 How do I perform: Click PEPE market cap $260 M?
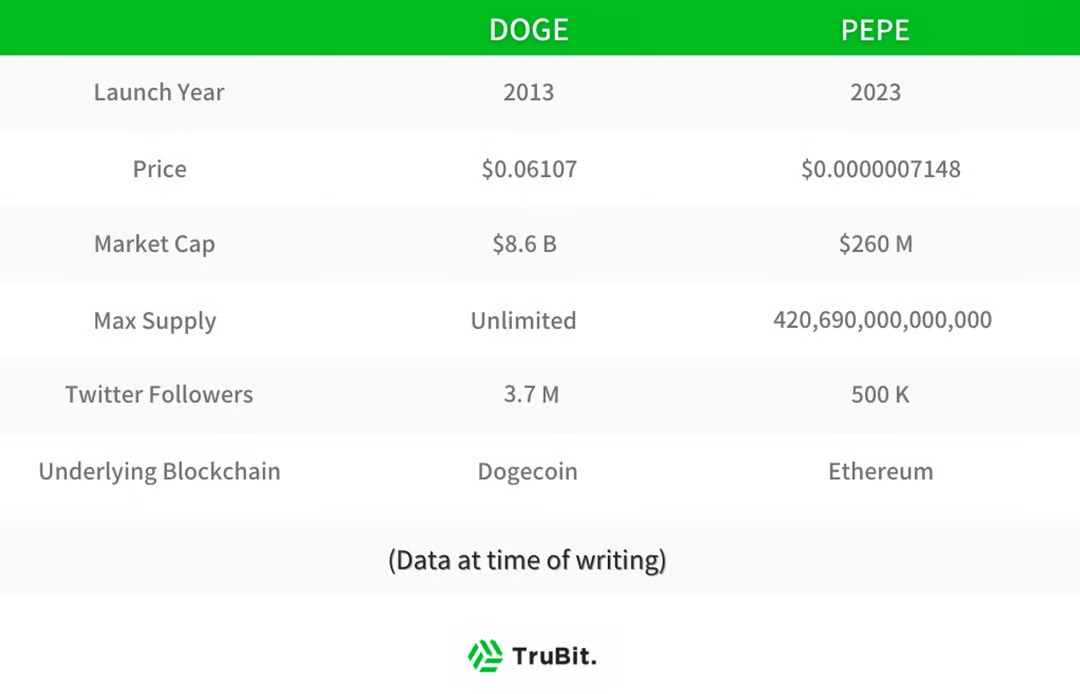click(875, 244)
